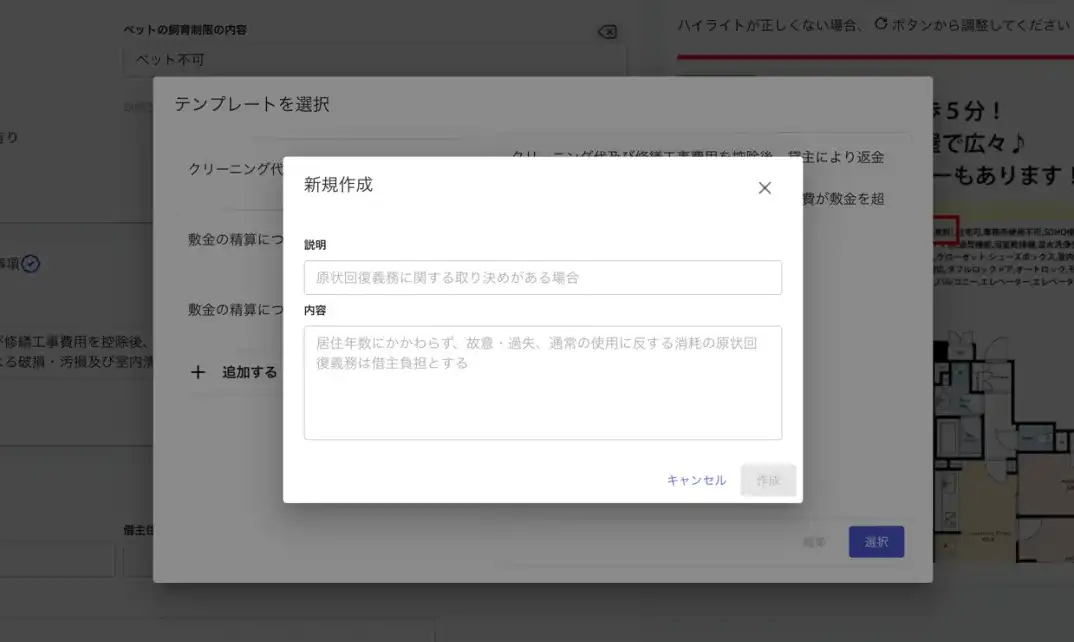This screenshot has height=642, width=1074.
Task: Click the plus icon to create another template
Action: point(200,370)
